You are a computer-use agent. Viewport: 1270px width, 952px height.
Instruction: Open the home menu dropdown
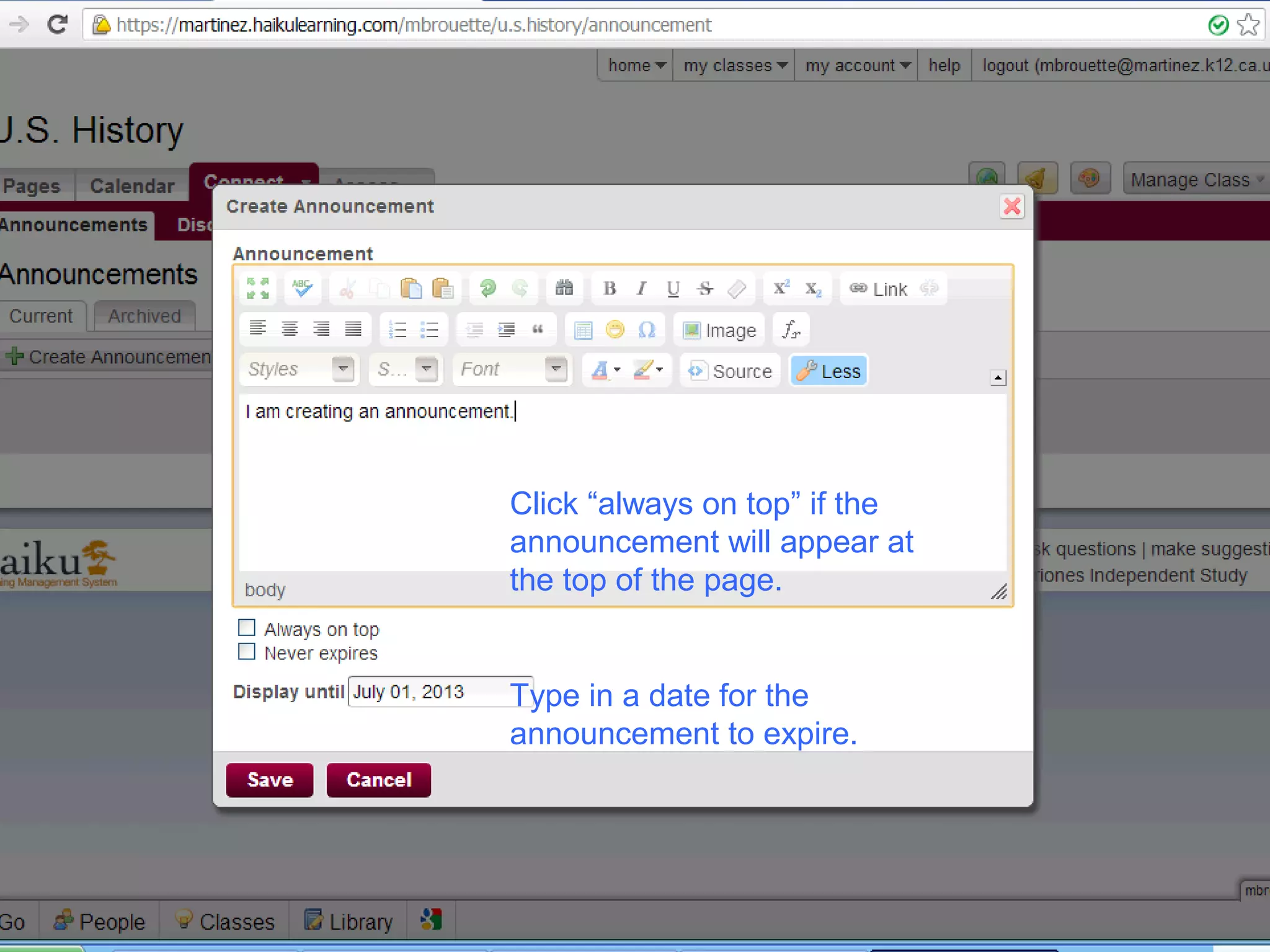[x=637, y=65]
